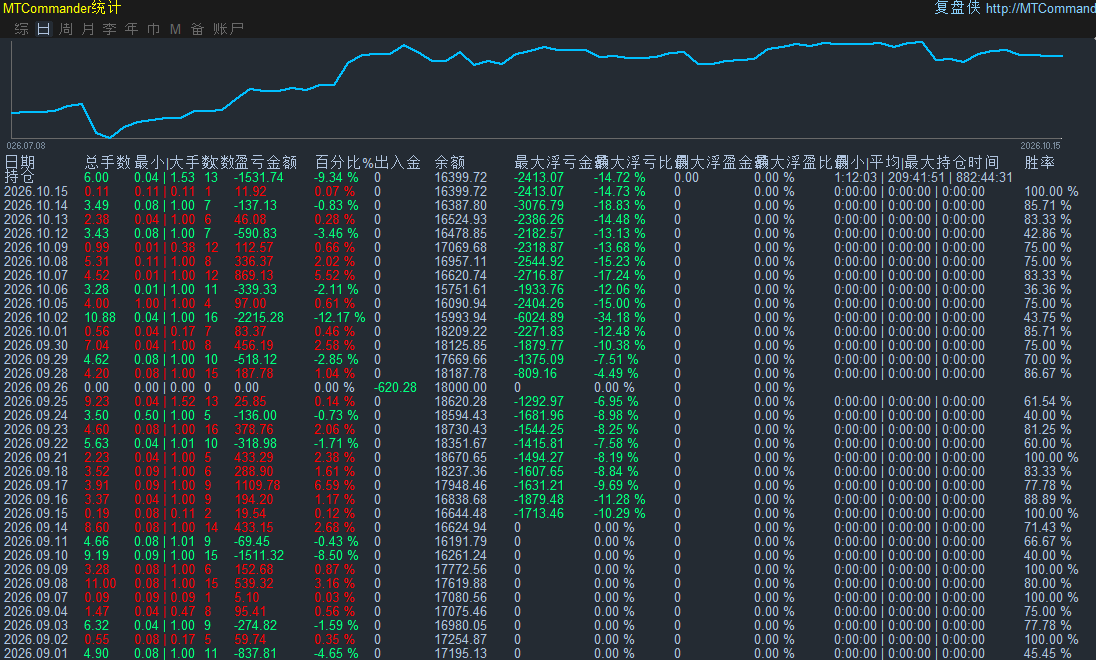Click the win rate 86.67 %

pos(1048,373)
